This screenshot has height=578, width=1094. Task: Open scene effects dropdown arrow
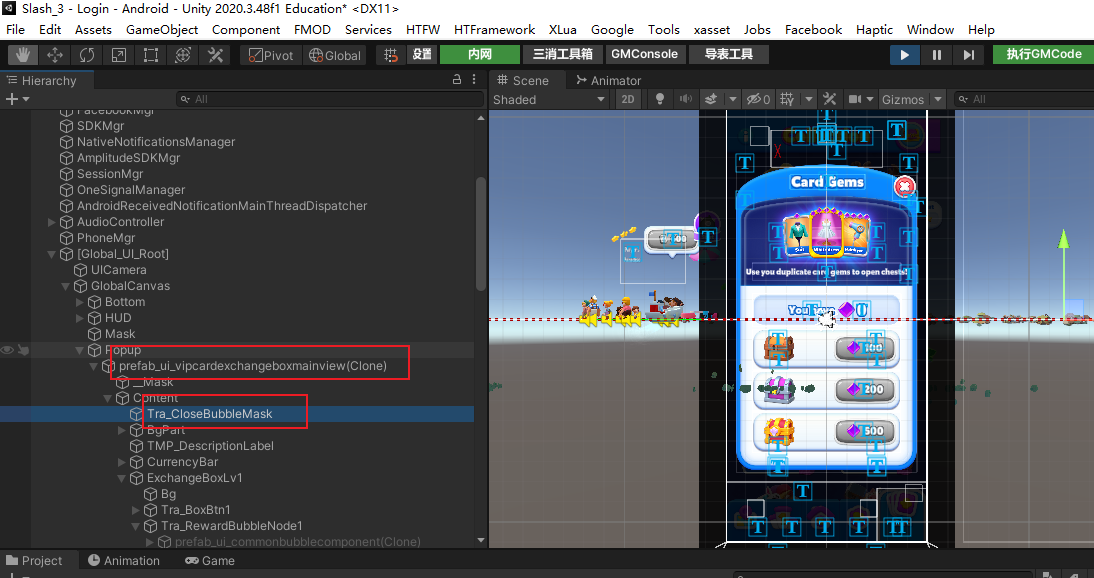click(733, 99)
